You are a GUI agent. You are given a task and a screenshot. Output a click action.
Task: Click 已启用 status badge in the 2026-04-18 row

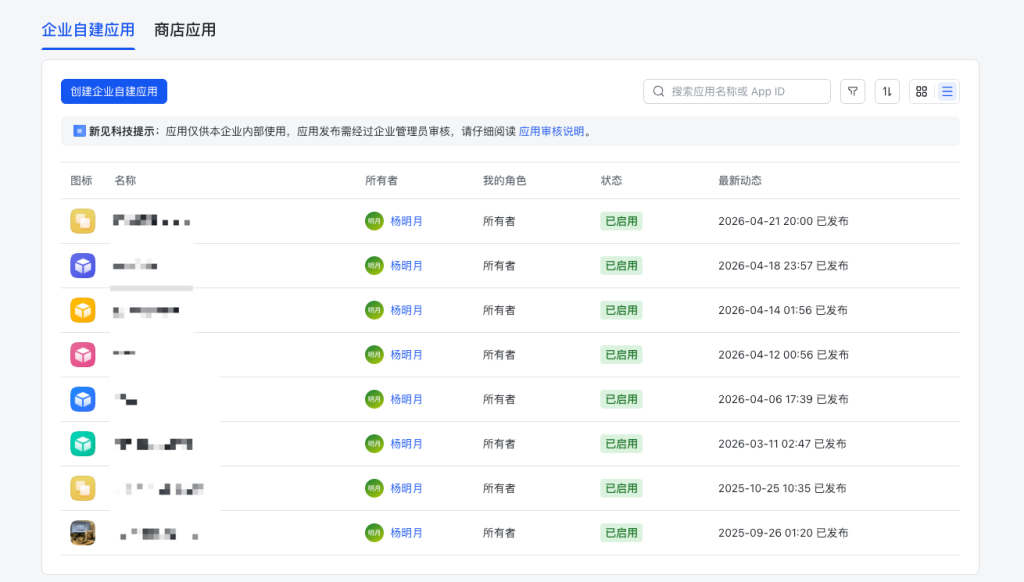621,266
